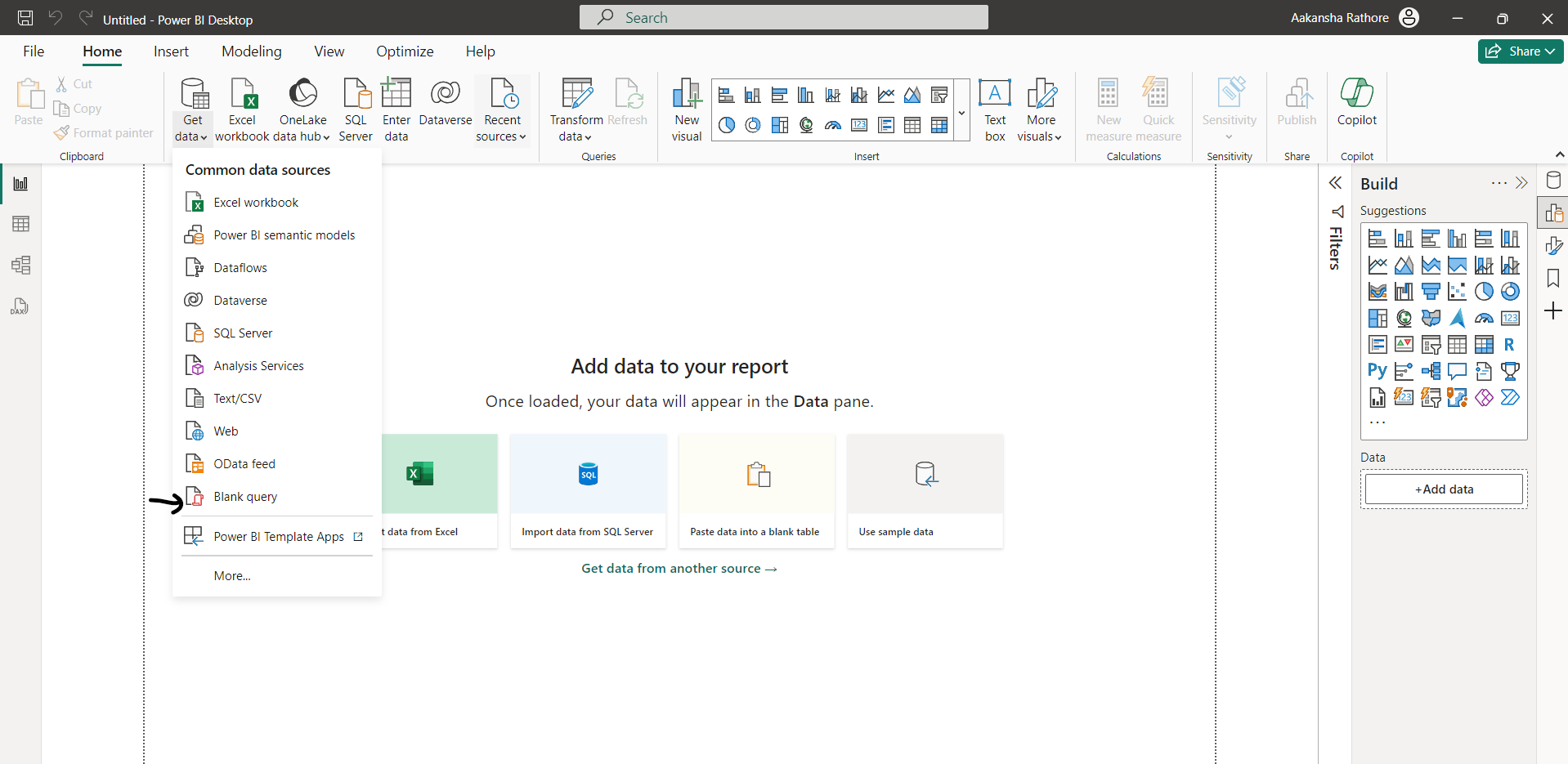Select the donut chart in Build pane

pos(1510,292)
